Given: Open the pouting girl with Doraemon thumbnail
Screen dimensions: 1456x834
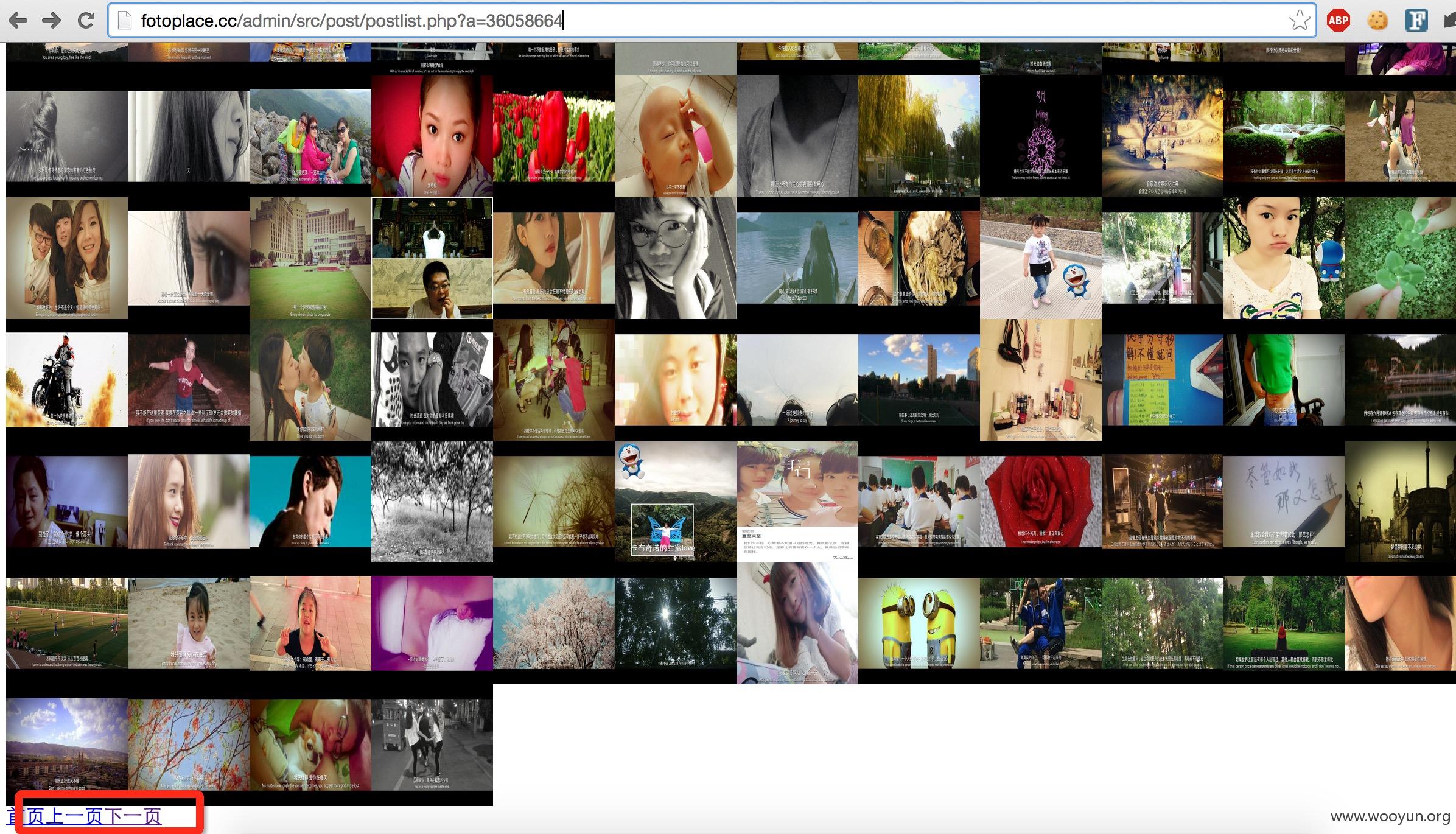Looking at the screenshot, I should point(1284,258).
